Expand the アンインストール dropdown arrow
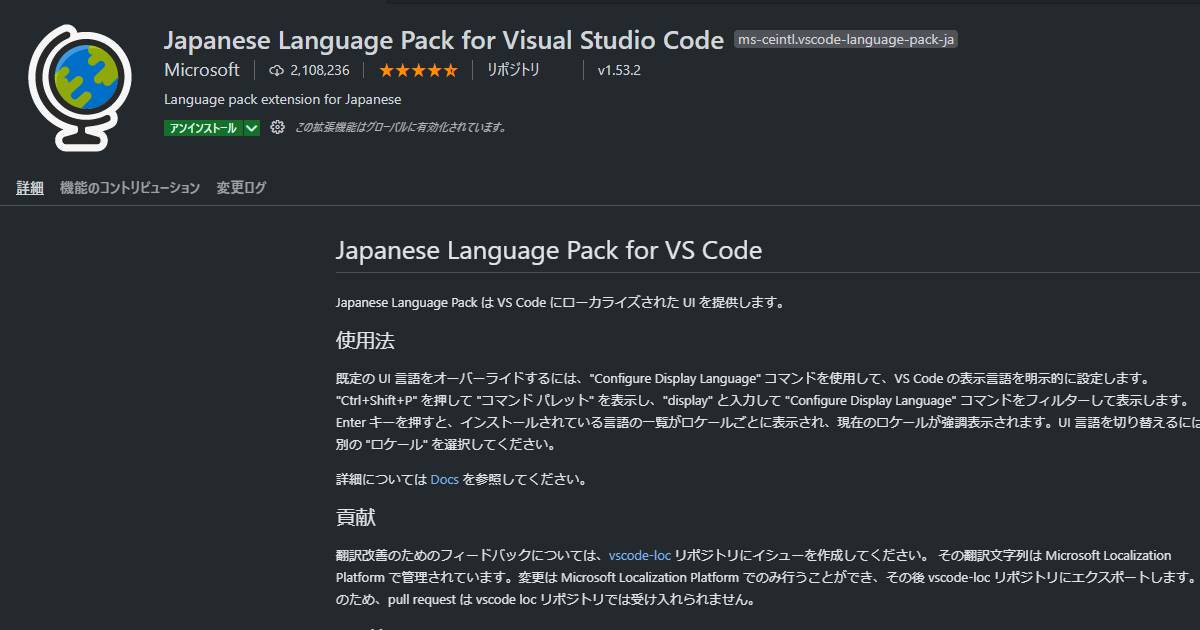The width and height of the screenshot is (1200, 630). (251, 128)
